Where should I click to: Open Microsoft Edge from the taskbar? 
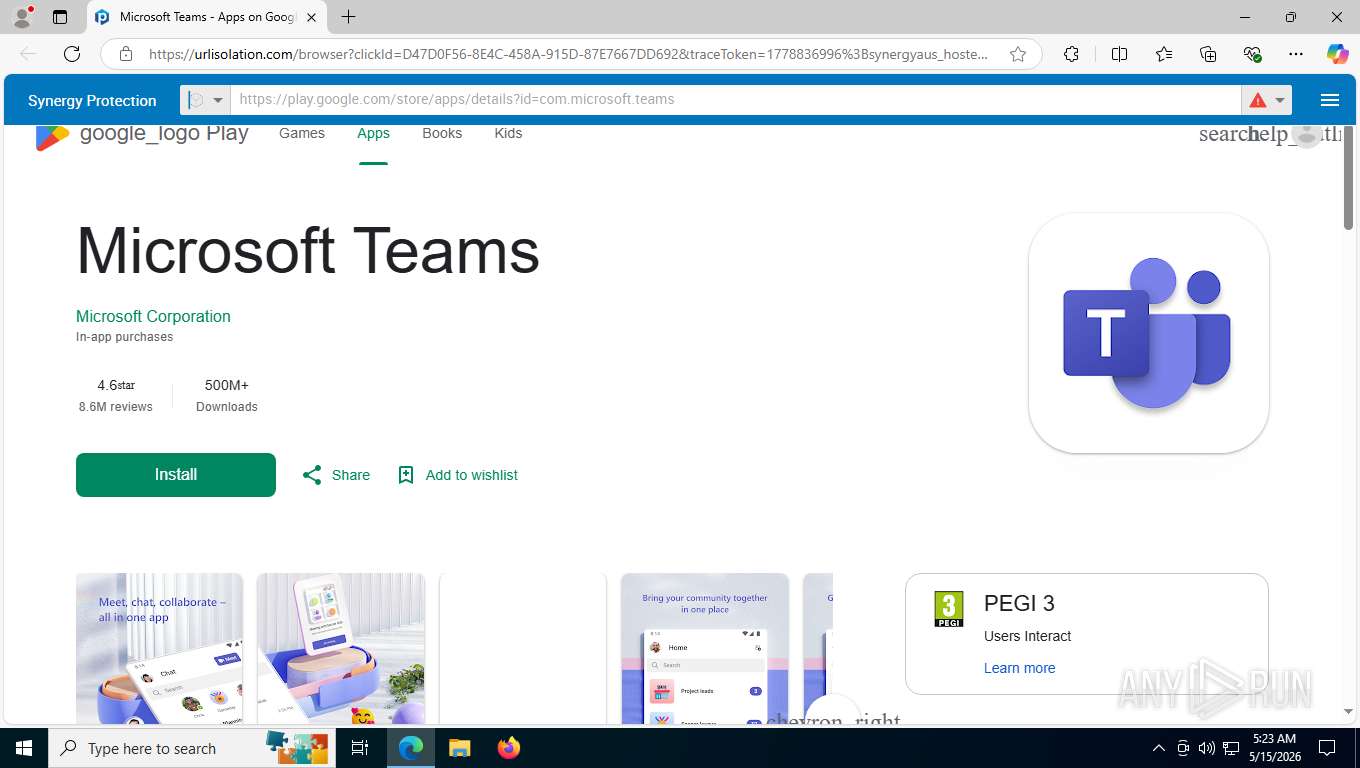click(410, 748)
